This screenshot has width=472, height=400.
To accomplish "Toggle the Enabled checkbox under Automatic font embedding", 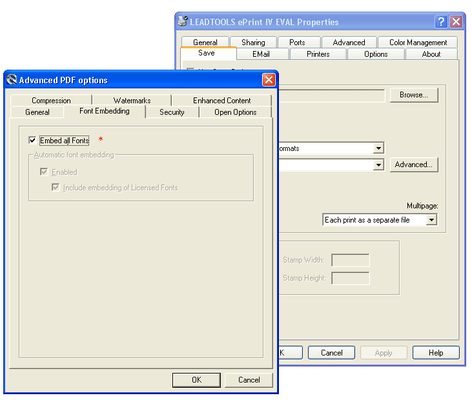I will 43,172.
